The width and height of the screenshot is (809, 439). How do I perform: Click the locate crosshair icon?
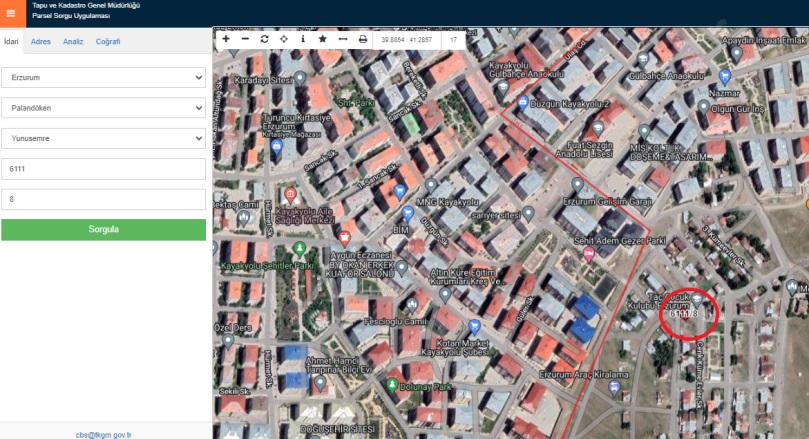pos(284,39)
